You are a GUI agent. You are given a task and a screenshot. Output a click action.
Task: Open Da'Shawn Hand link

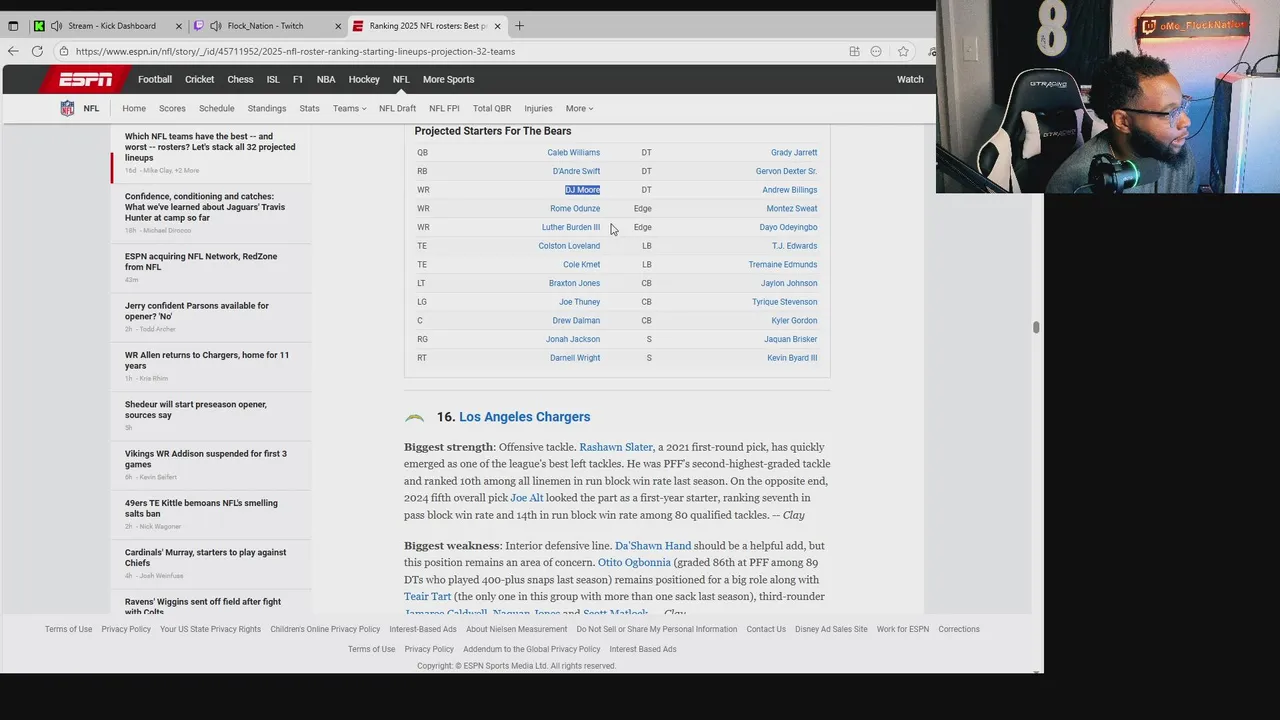(653, 546)
